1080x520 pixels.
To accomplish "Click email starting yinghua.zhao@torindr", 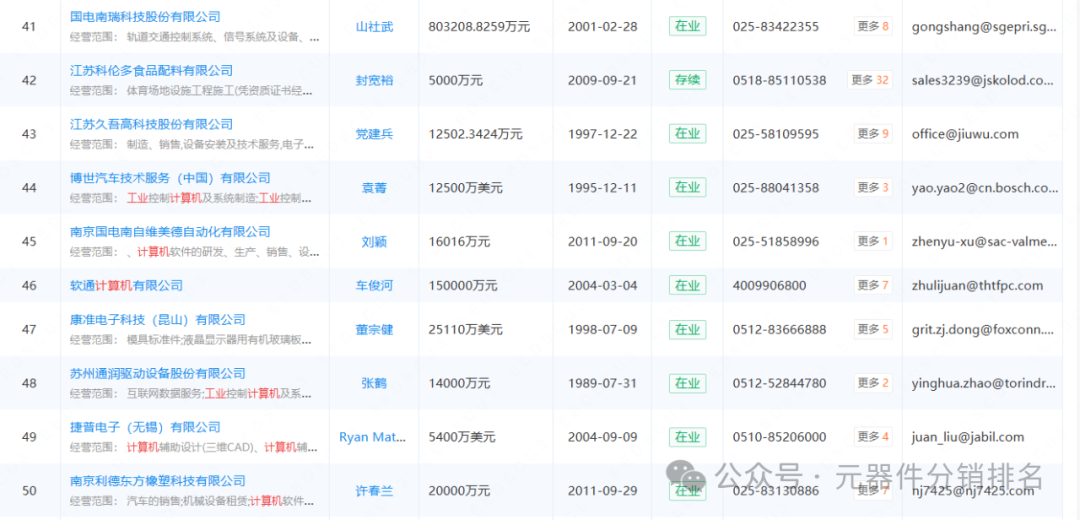I will point(984,383).
